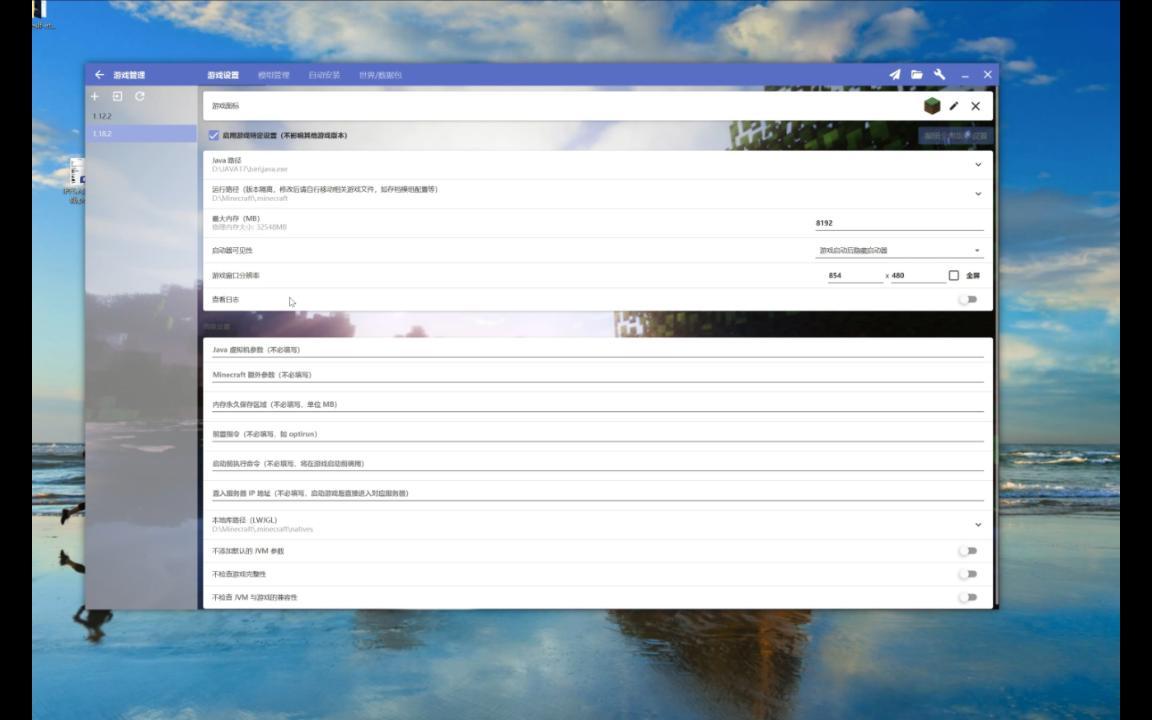Enable the no default JVM arguments switch

click(968, 551)
